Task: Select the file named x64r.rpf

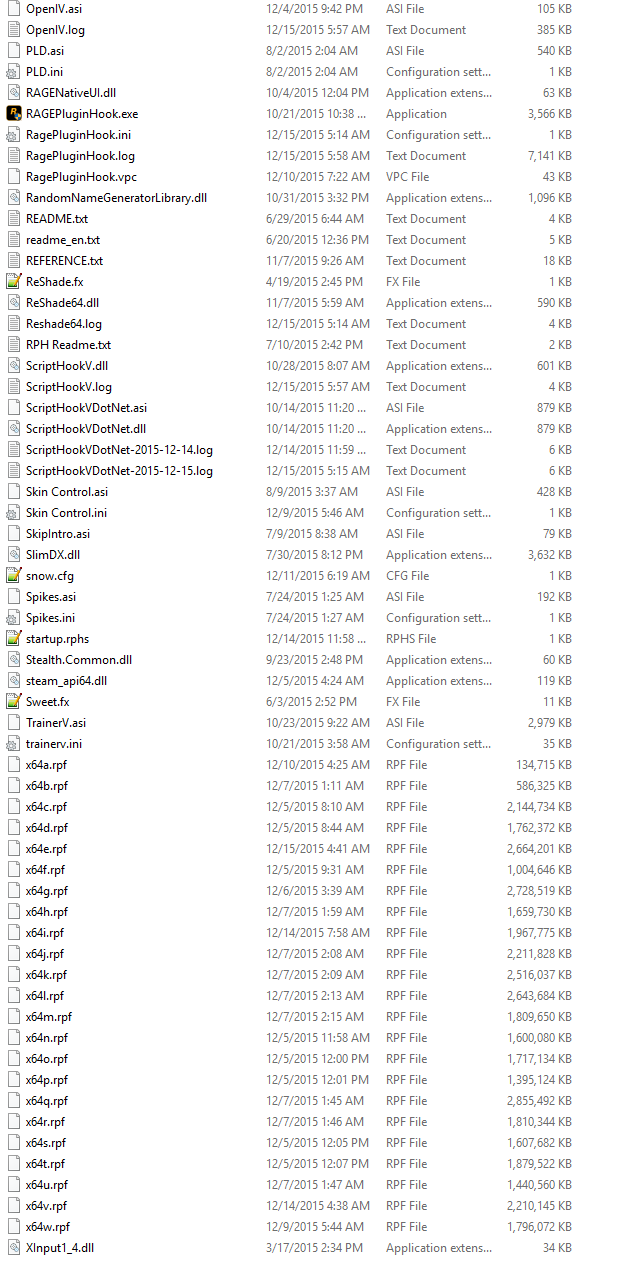Action: (x=46, y=1122)
